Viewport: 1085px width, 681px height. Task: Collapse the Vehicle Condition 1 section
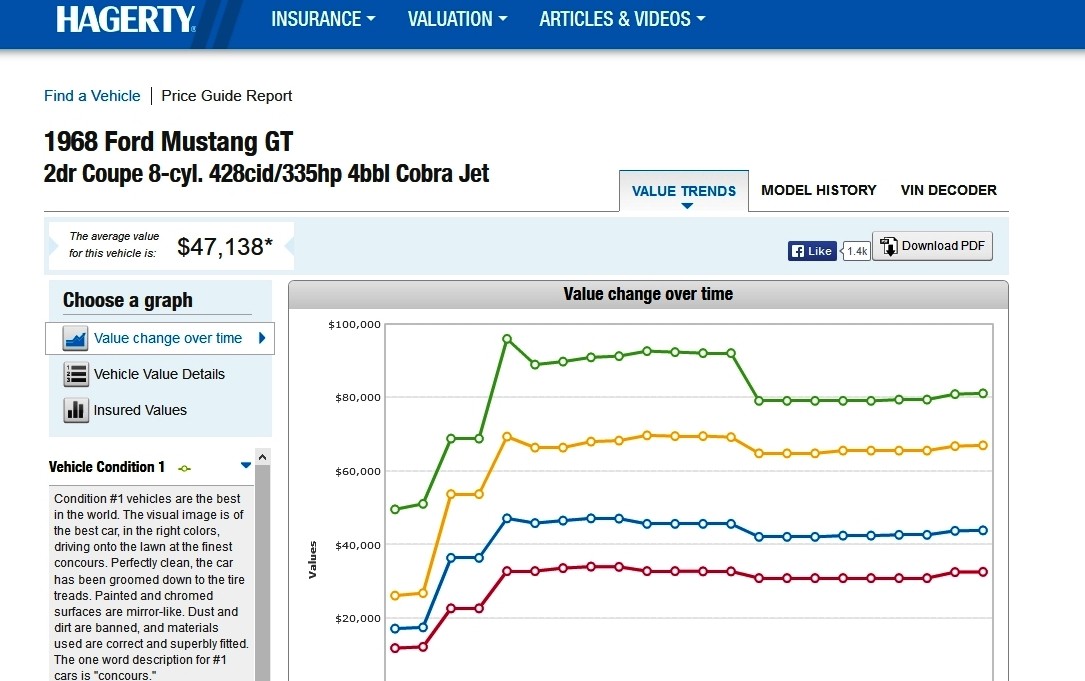coord(246,465)
